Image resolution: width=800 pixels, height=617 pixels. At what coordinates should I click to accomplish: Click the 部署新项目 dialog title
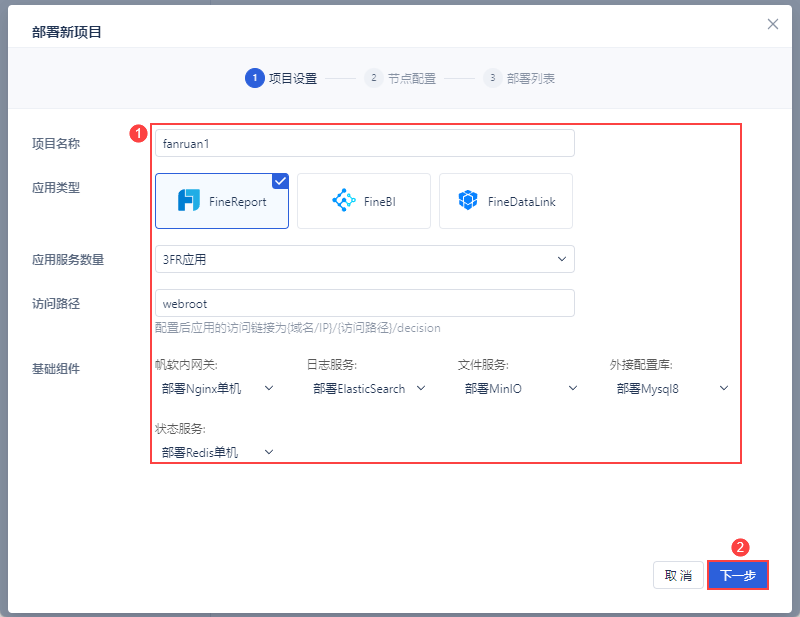coord(67,32)
